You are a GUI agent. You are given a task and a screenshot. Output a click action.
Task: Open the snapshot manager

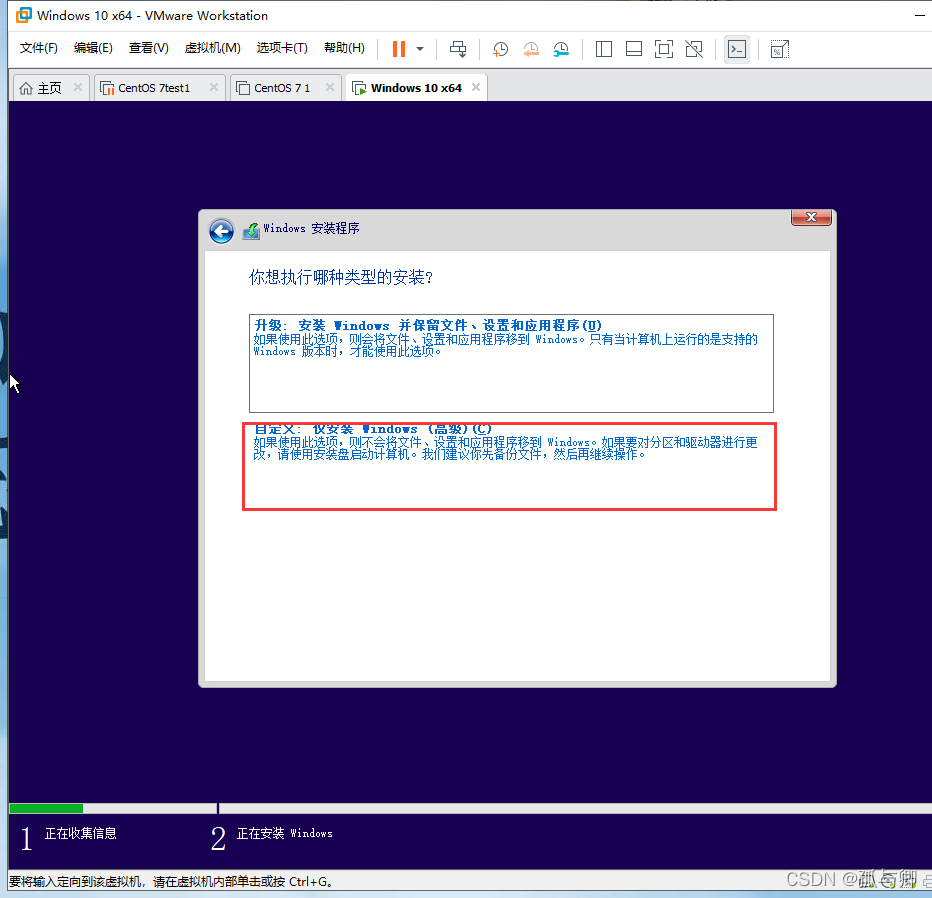(x=561, y=49)
